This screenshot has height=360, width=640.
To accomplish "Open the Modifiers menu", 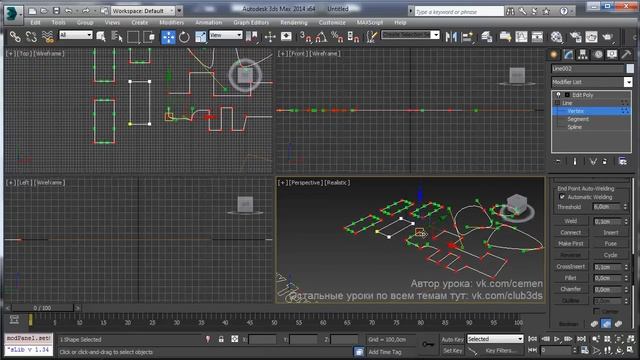I will pos(171,22).
